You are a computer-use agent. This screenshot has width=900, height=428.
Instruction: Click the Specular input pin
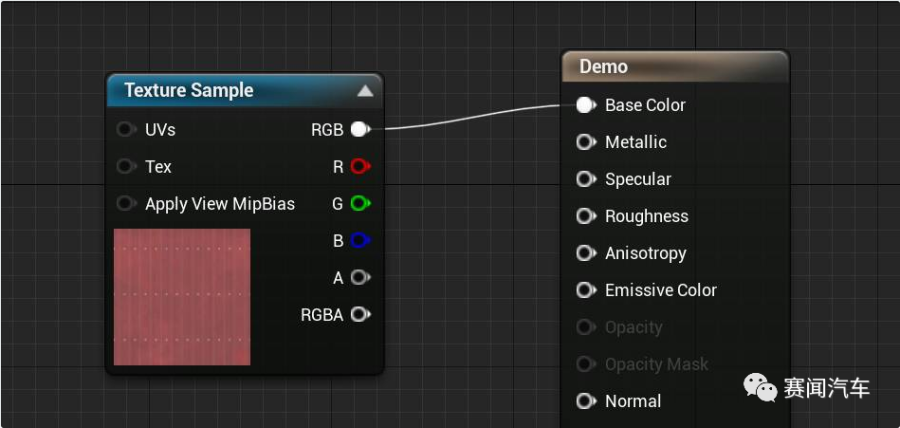[x=586, y=179]
